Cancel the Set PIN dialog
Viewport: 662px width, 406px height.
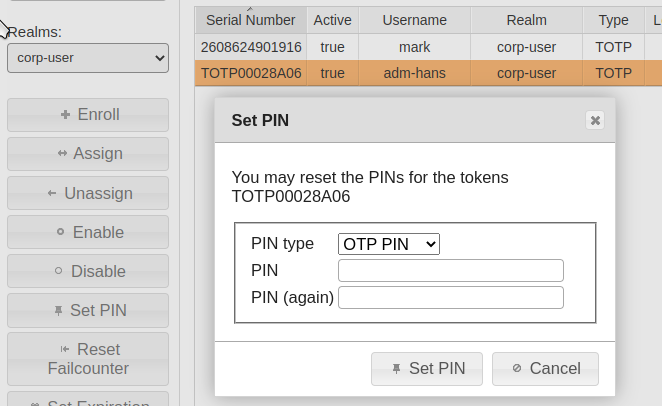tap(545, 369)
